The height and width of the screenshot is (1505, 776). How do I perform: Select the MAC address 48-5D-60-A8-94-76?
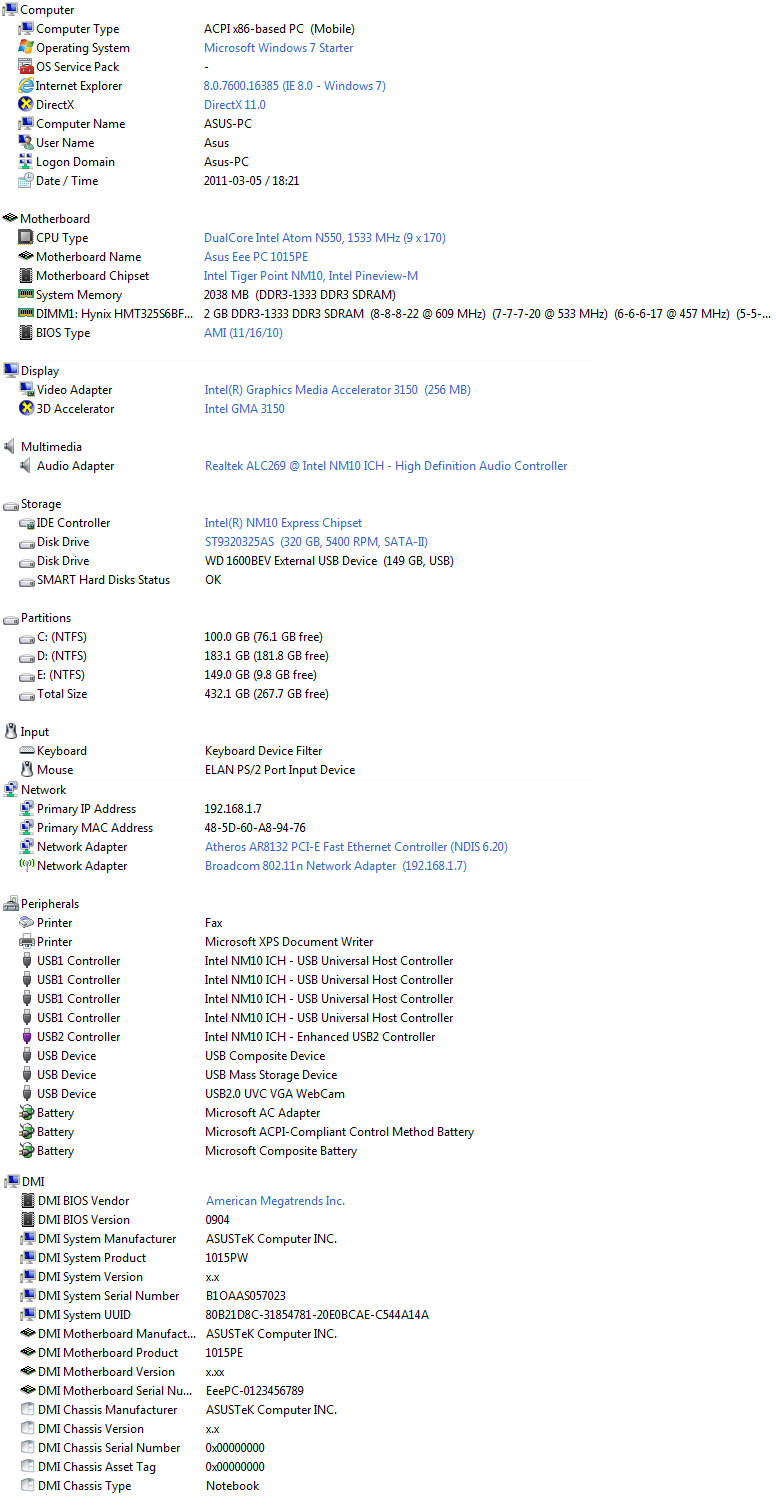point(255,827)
